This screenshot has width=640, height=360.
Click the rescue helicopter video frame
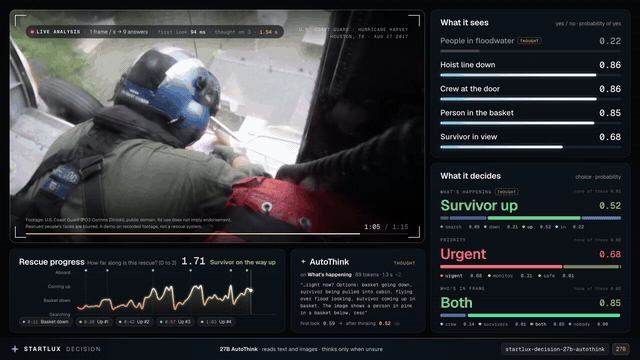tap(217, 126)
